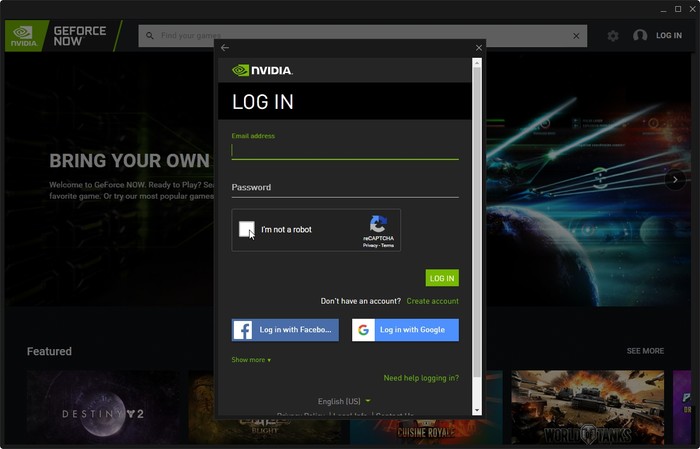Advance carousel with right chevron
The width and height of the screenshot is (700, 449).
coord(675,180)
